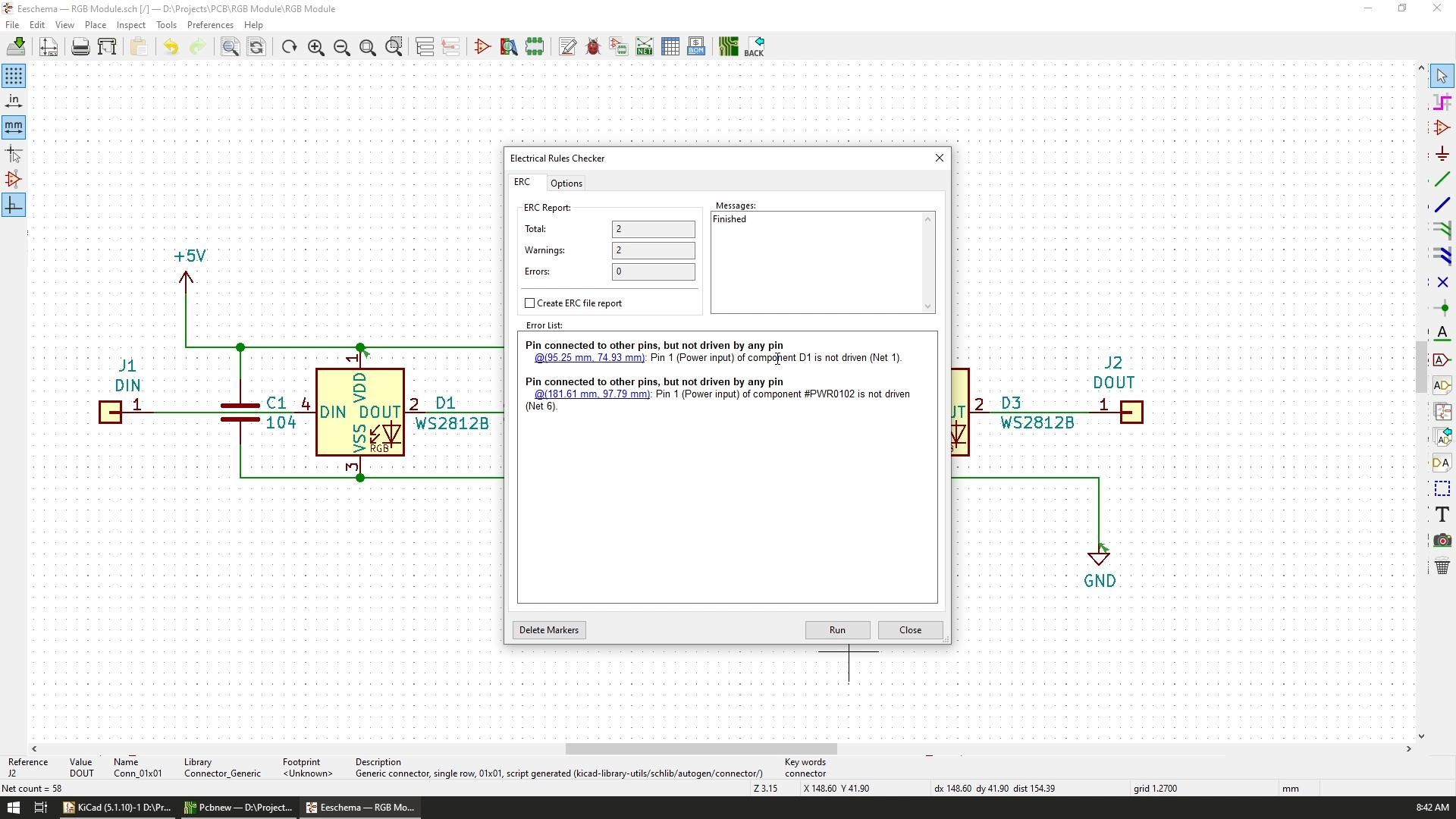The height and width of the screenshot is (819, 1456).
Task: Toggle grid visibility in left toolbar
Action: tap(14, 75)
